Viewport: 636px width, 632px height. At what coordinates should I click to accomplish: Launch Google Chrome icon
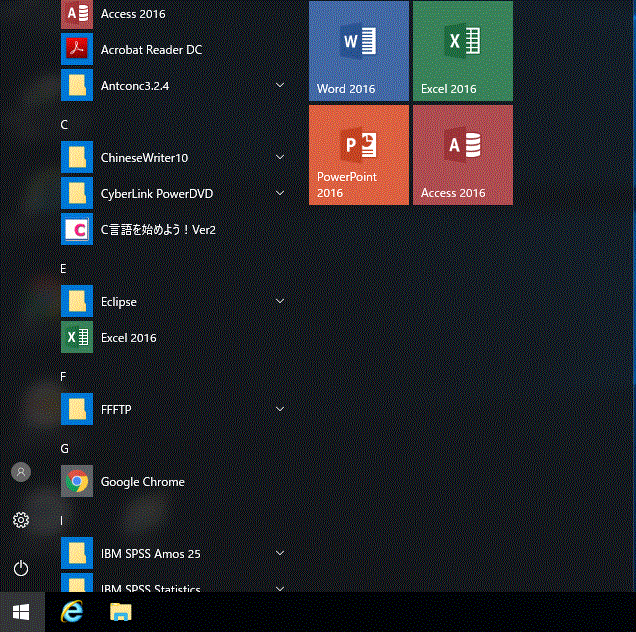[77, 481]
